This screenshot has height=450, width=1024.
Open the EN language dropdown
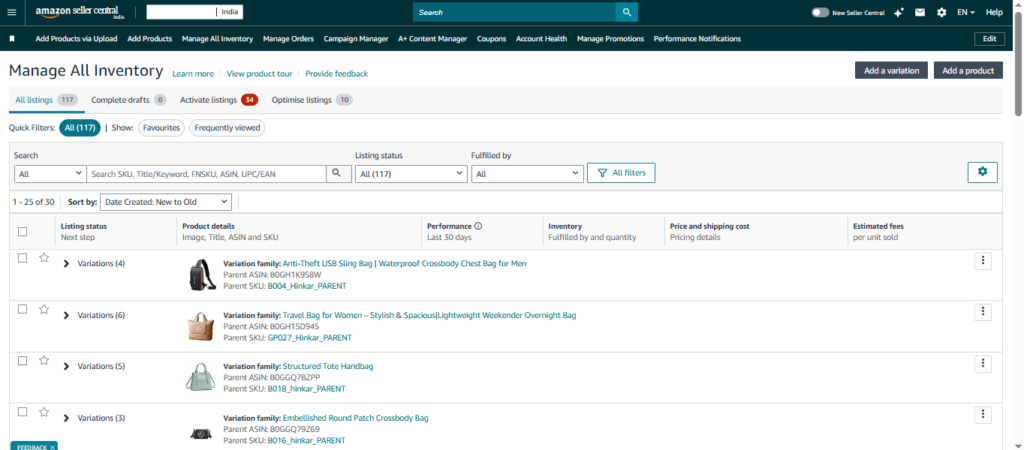[x=966, y=12]
